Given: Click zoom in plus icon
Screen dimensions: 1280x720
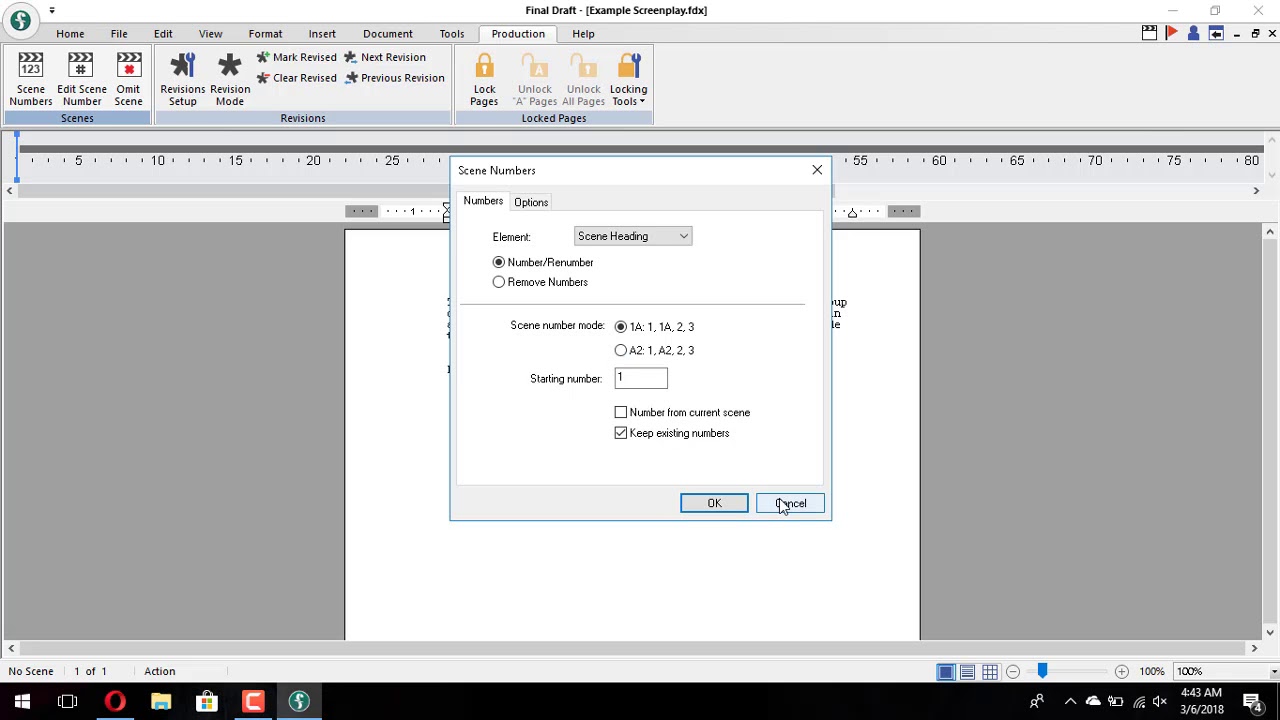Looking at the screenshot, I should click(1122, 672).
